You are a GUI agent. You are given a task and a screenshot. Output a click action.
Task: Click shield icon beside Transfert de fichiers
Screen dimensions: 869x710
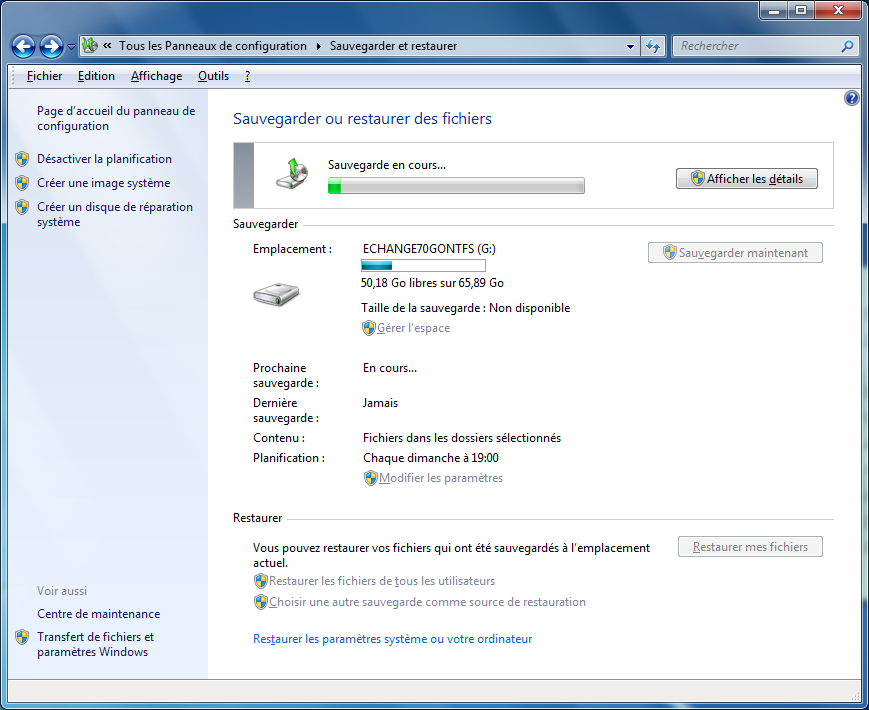point(22,637)
